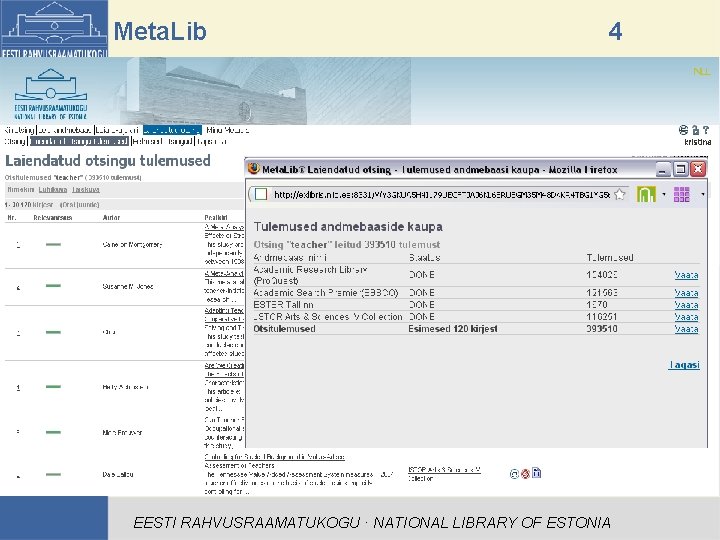Click the result count 393510 in Otsitulemused row
Image resolution: width=720 pixels, height=540 pixels.
(602, 329)
